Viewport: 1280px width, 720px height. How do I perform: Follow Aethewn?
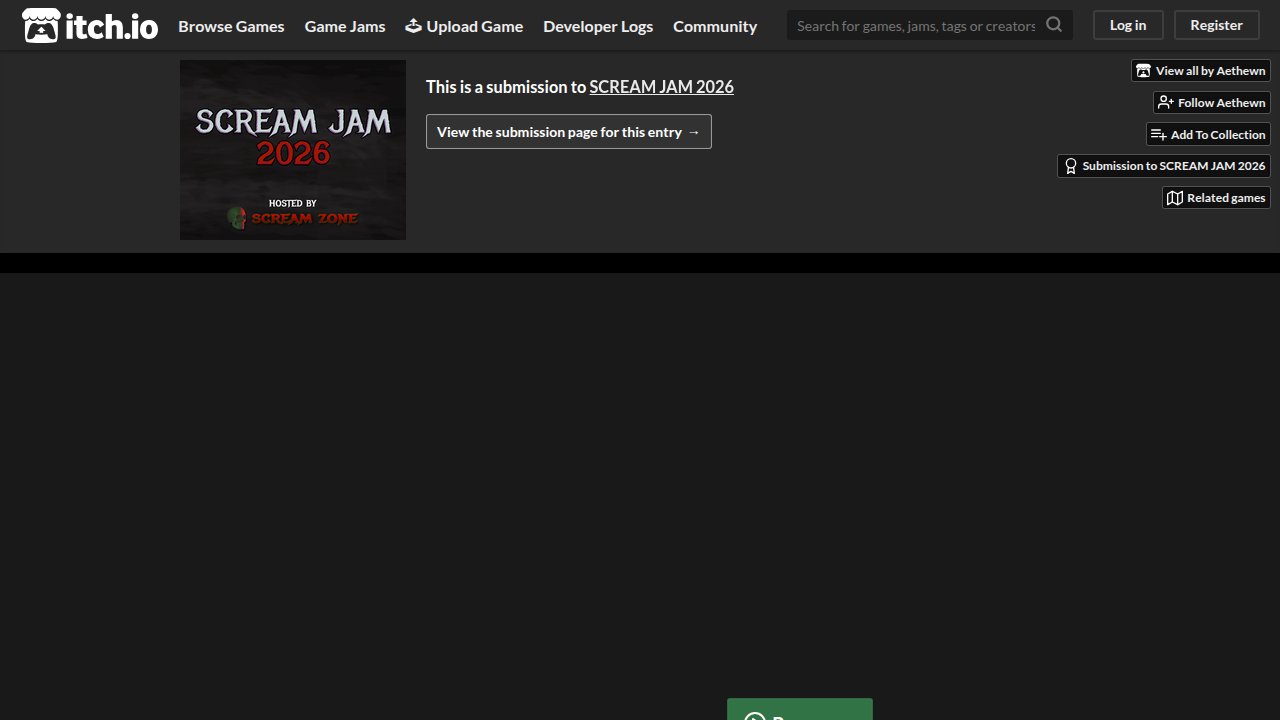(x=1212, y=103)
